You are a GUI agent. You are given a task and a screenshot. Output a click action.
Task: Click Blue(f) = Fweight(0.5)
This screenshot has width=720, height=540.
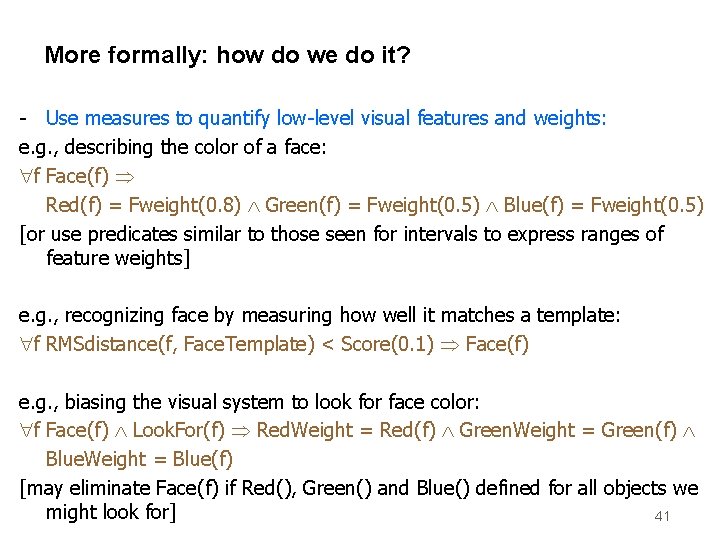pyautogui.click(x=604, y=205)
